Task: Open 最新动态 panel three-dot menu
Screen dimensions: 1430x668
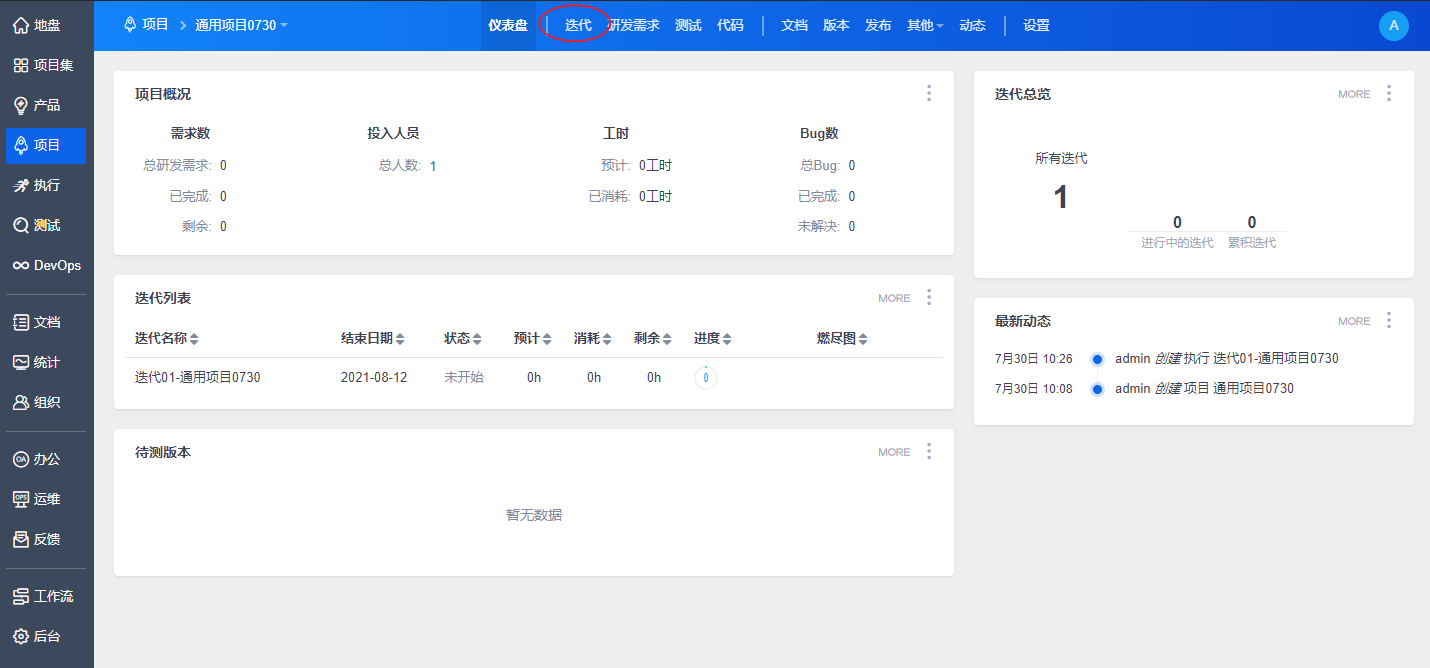Action: coord(1389,320)
